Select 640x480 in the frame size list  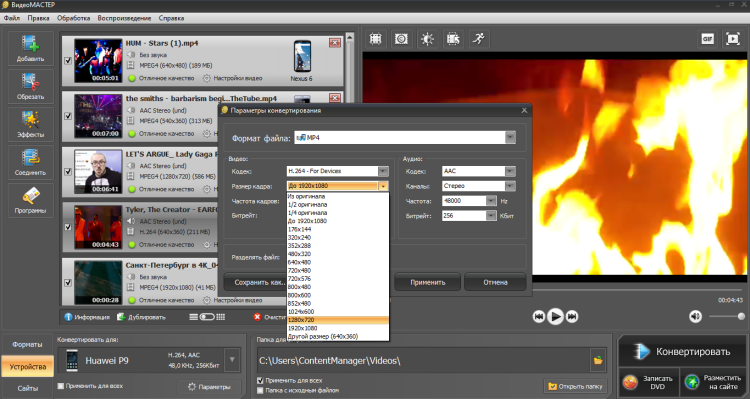pyautogui.click(x=338, y=262)
